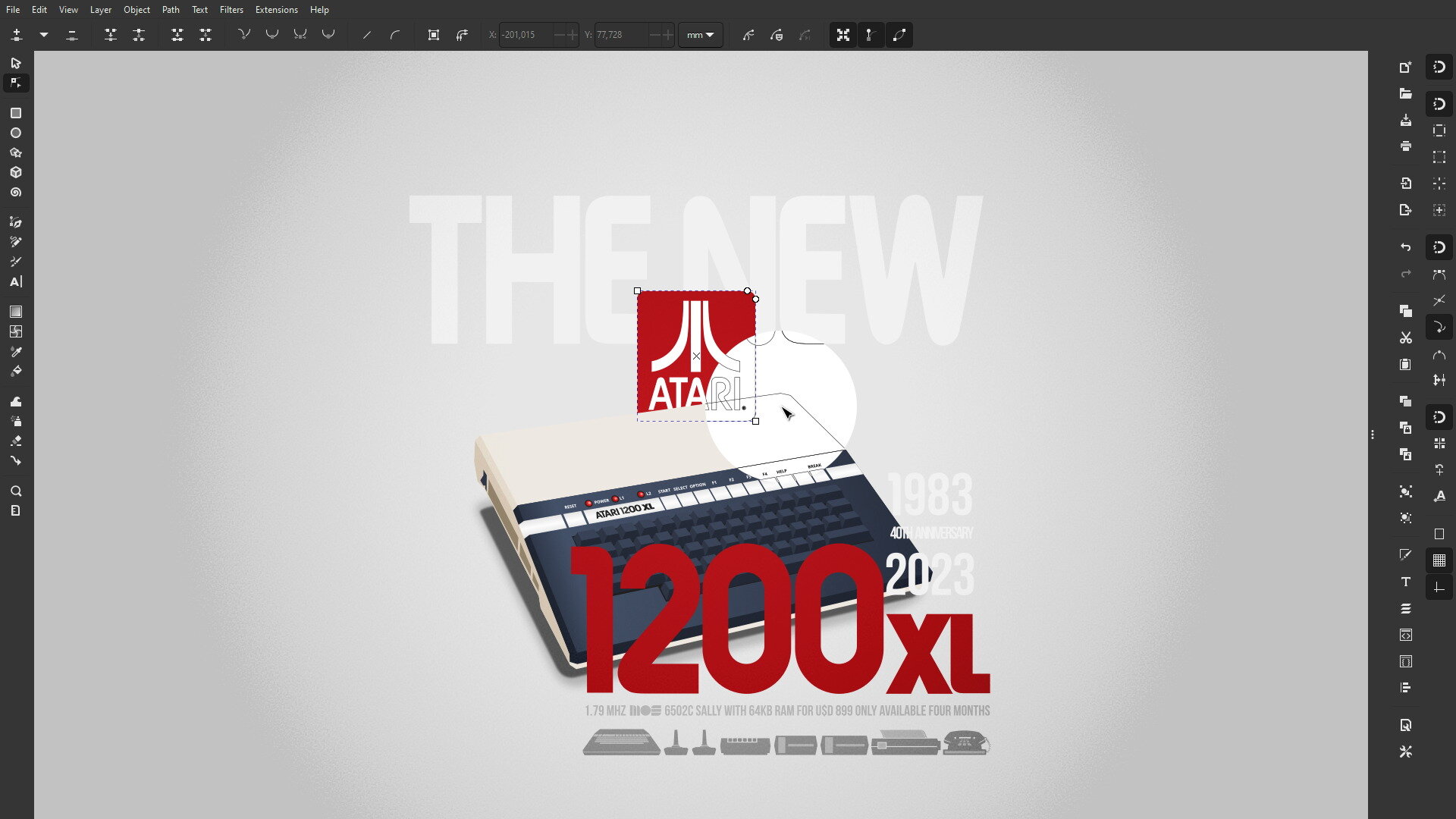Toggle snapping to grids
The width and height of the screenshot is (1456, 819).
[x=1439, y=560]
